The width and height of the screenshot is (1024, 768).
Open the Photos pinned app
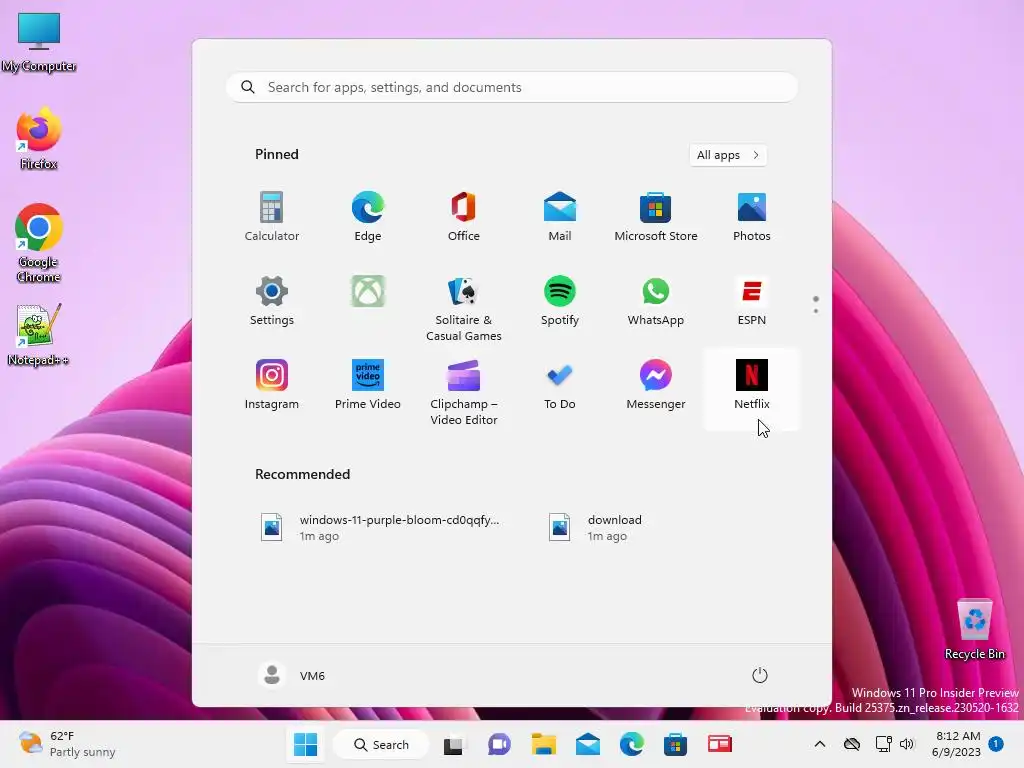[x=752, y=217]
